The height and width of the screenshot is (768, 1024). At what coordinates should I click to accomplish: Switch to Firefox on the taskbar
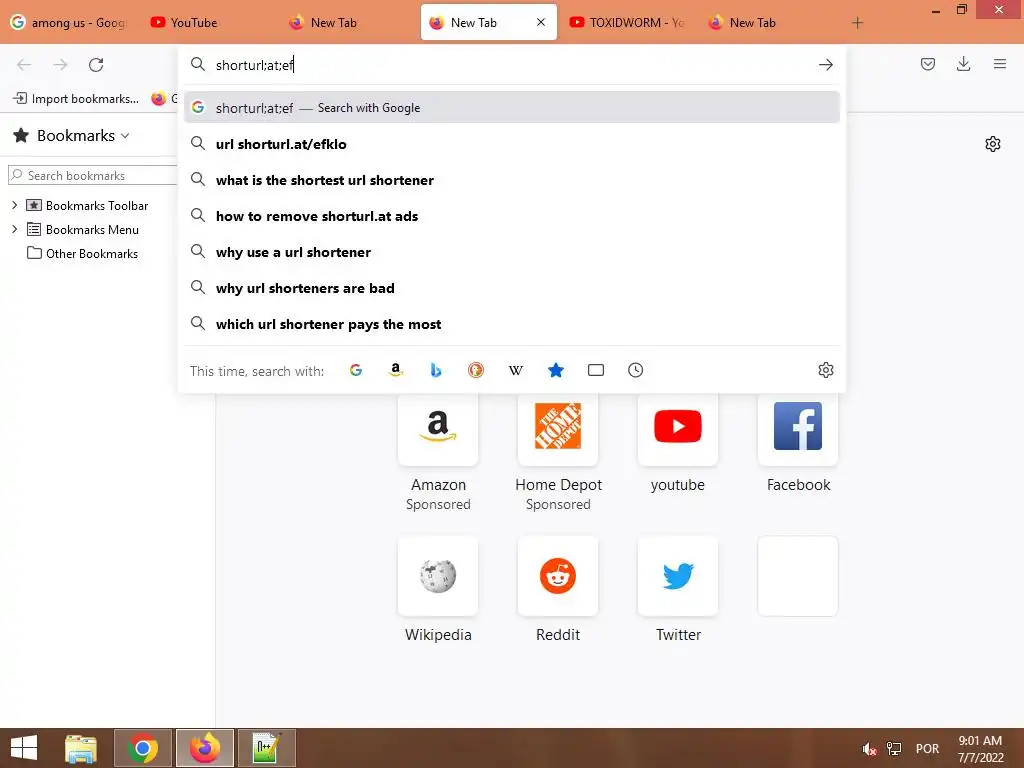click(205, 748)
